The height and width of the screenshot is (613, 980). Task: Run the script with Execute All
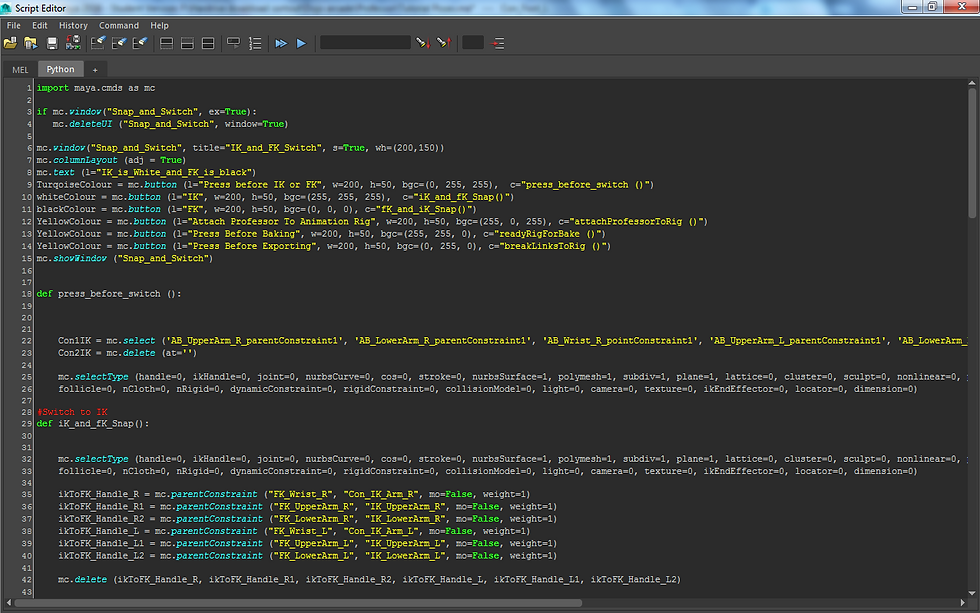point(281,43)
